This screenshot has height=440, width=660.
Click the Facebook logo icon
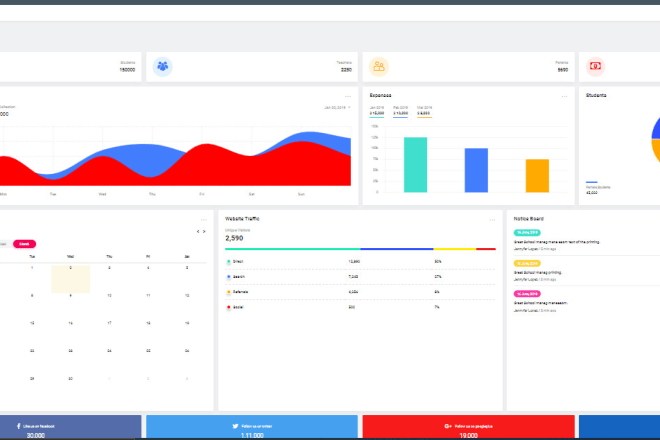click(20, 425)
